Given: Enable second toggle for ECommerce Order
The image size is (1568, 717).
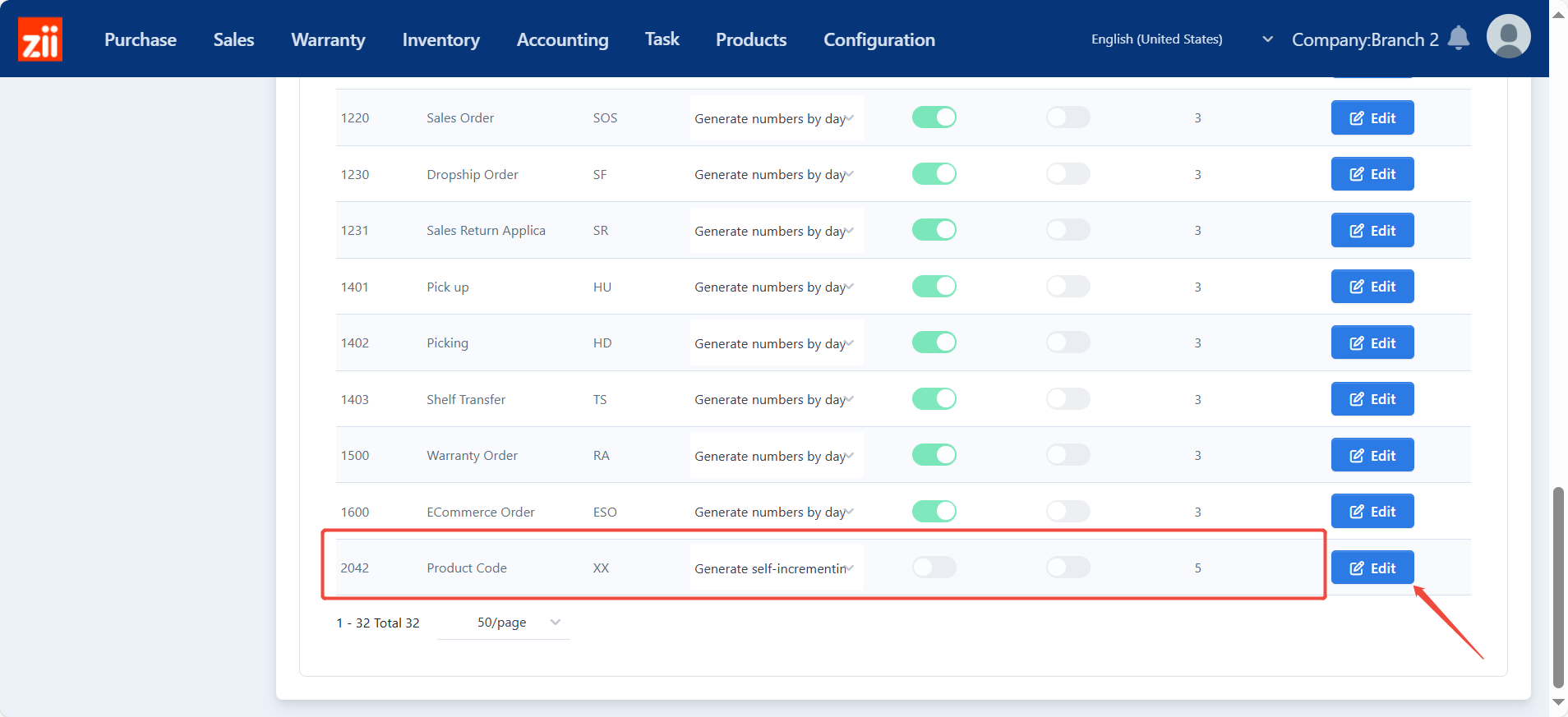Looking at the screenshot, I should 1068,511.
